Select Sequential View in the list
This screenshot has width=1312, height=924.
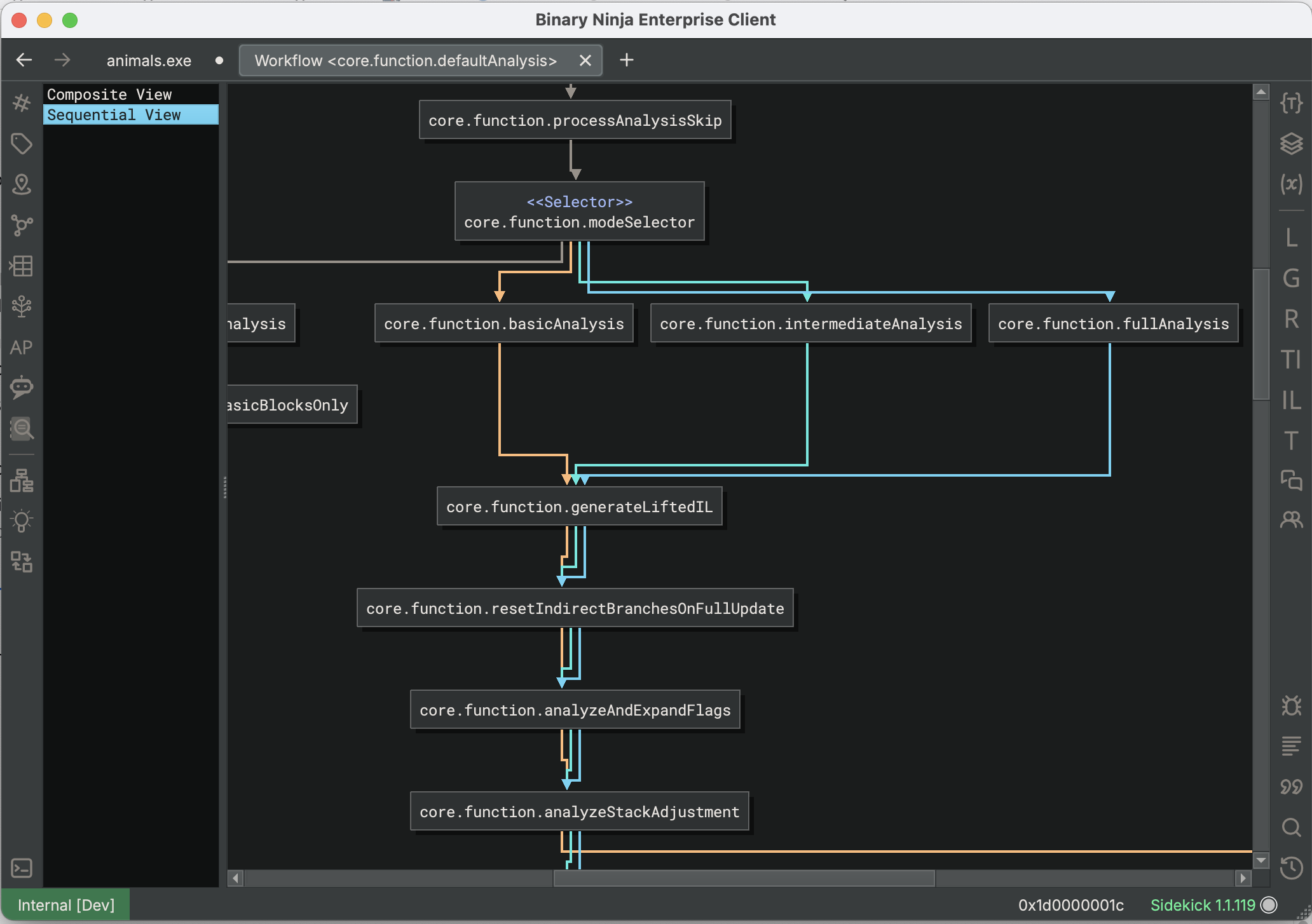[x=131, y=114]
